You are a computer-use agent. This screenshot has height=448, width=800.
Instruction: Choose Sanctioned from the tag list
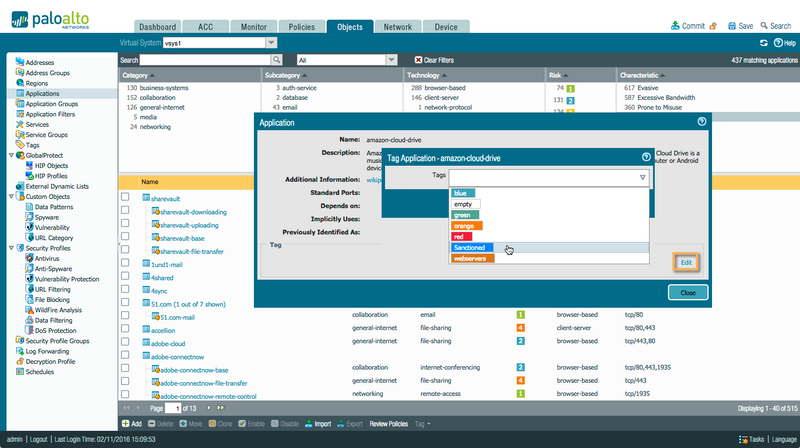click(469, 247)
